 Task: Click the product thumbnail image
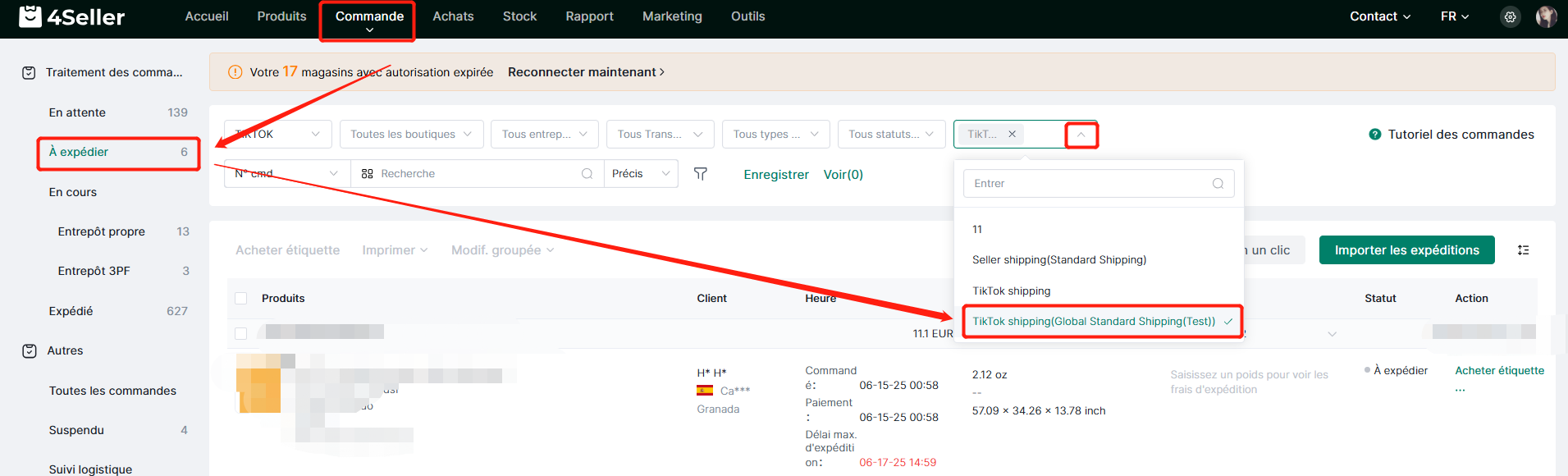[x=258, y=383]
